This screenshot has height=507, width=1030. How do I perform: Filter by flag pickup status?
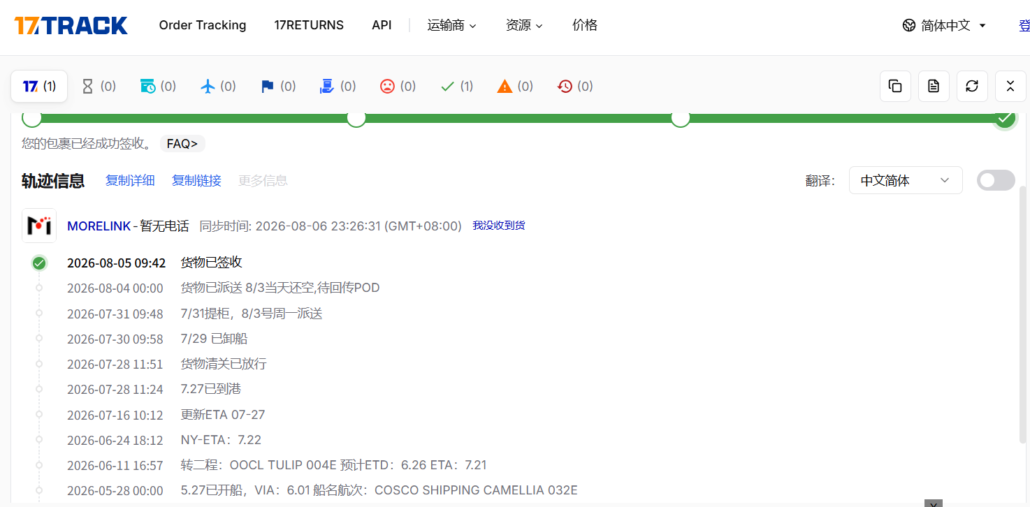click(x=278, y=86)
